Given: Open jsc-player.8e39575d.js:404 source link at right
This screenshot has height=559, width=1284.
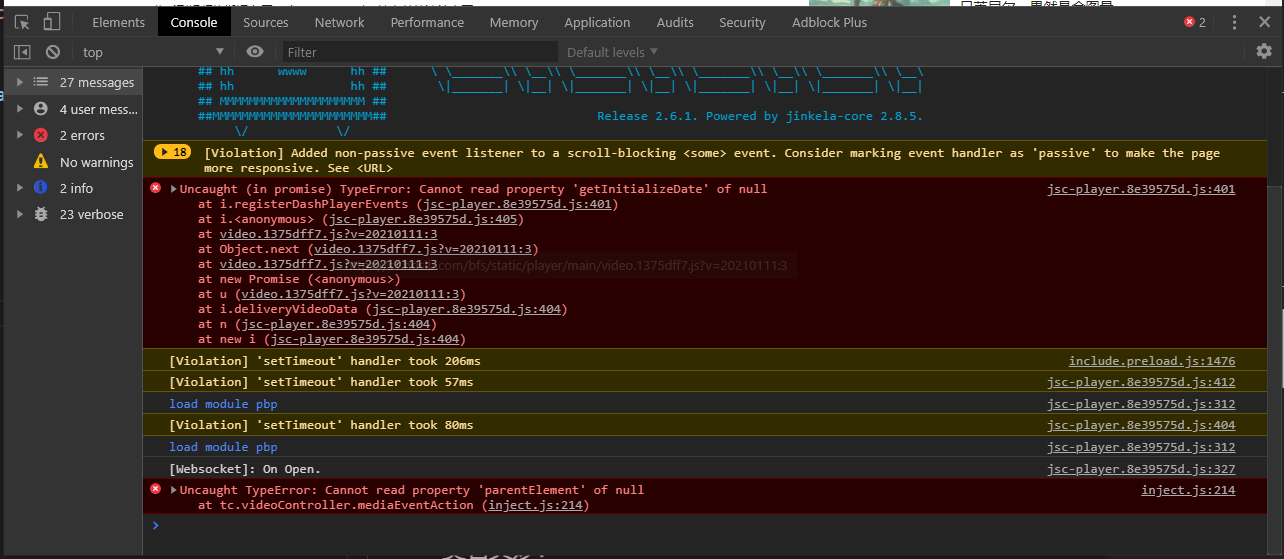Looking at the screenshot, I should pos(1141,425).
